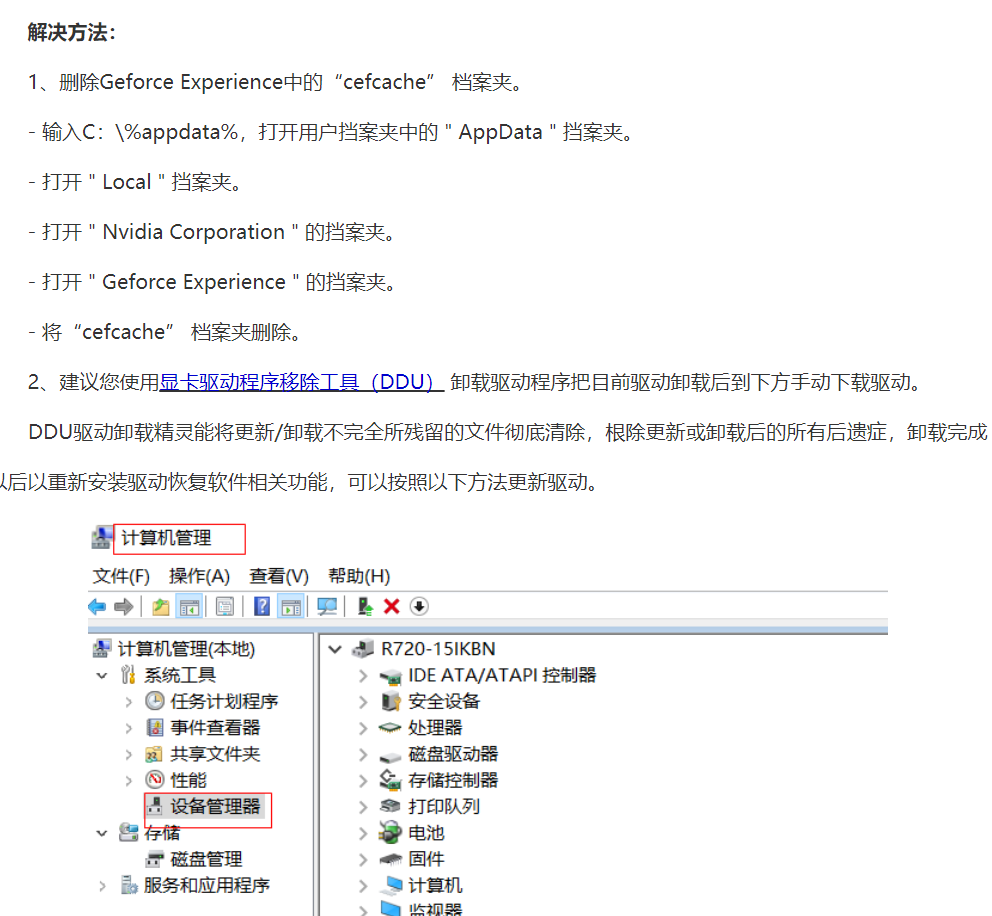Select the R720-15IKBN device label

tap(438, 649)
